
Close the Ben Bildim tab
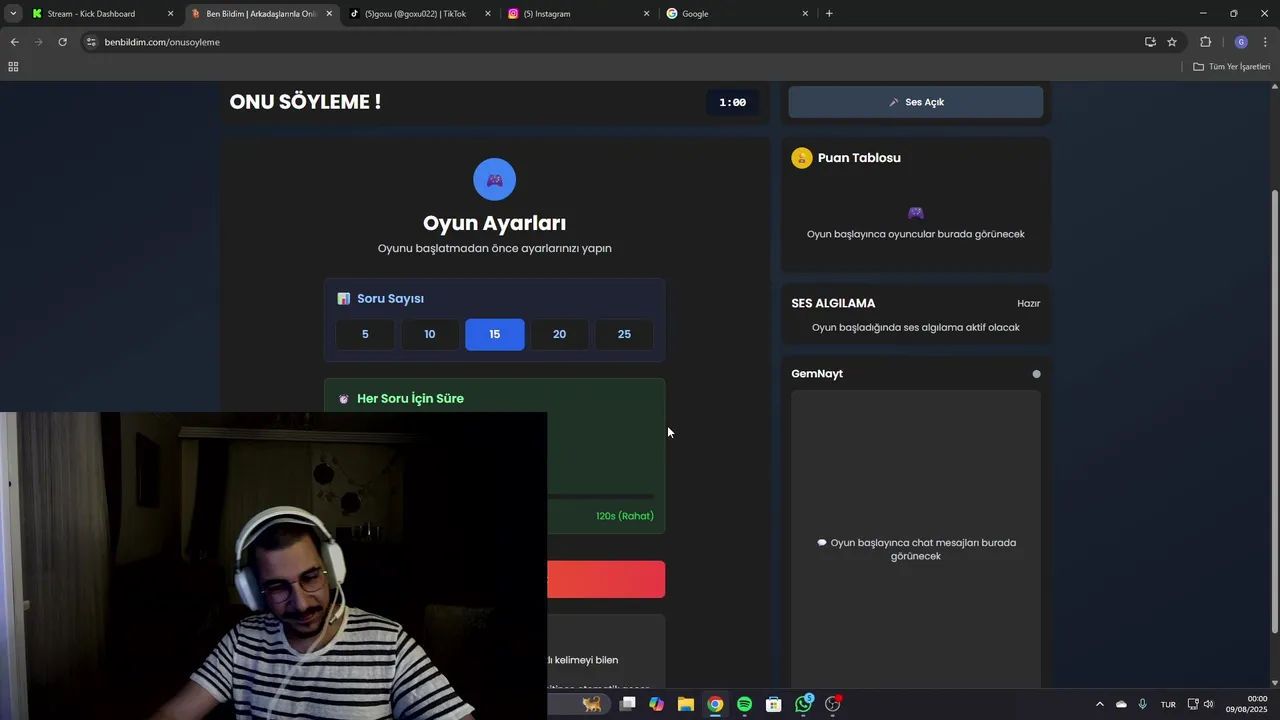[x=329, y=14]
